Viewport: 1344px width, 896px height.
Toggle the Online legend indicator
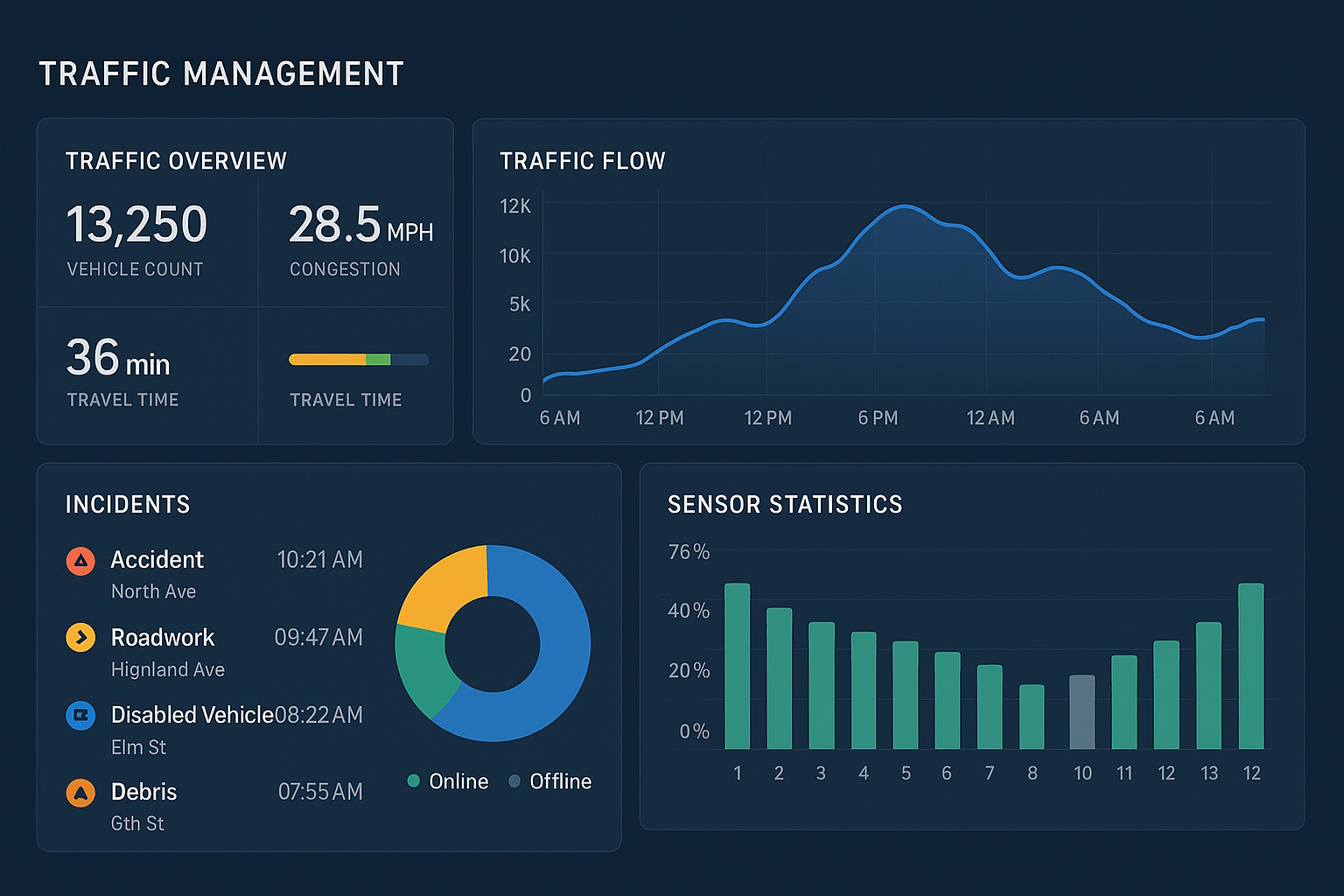pos(414,780)
